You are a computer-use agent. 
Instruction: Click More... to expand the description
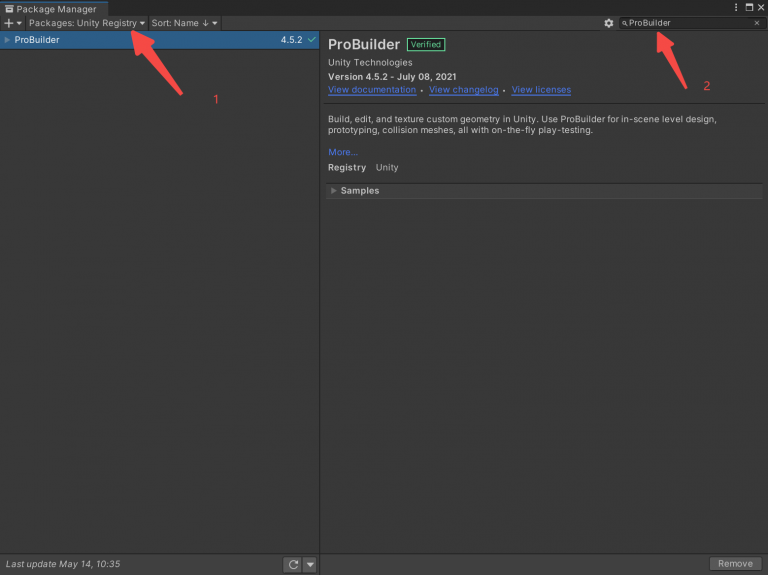tap(342, 152)
